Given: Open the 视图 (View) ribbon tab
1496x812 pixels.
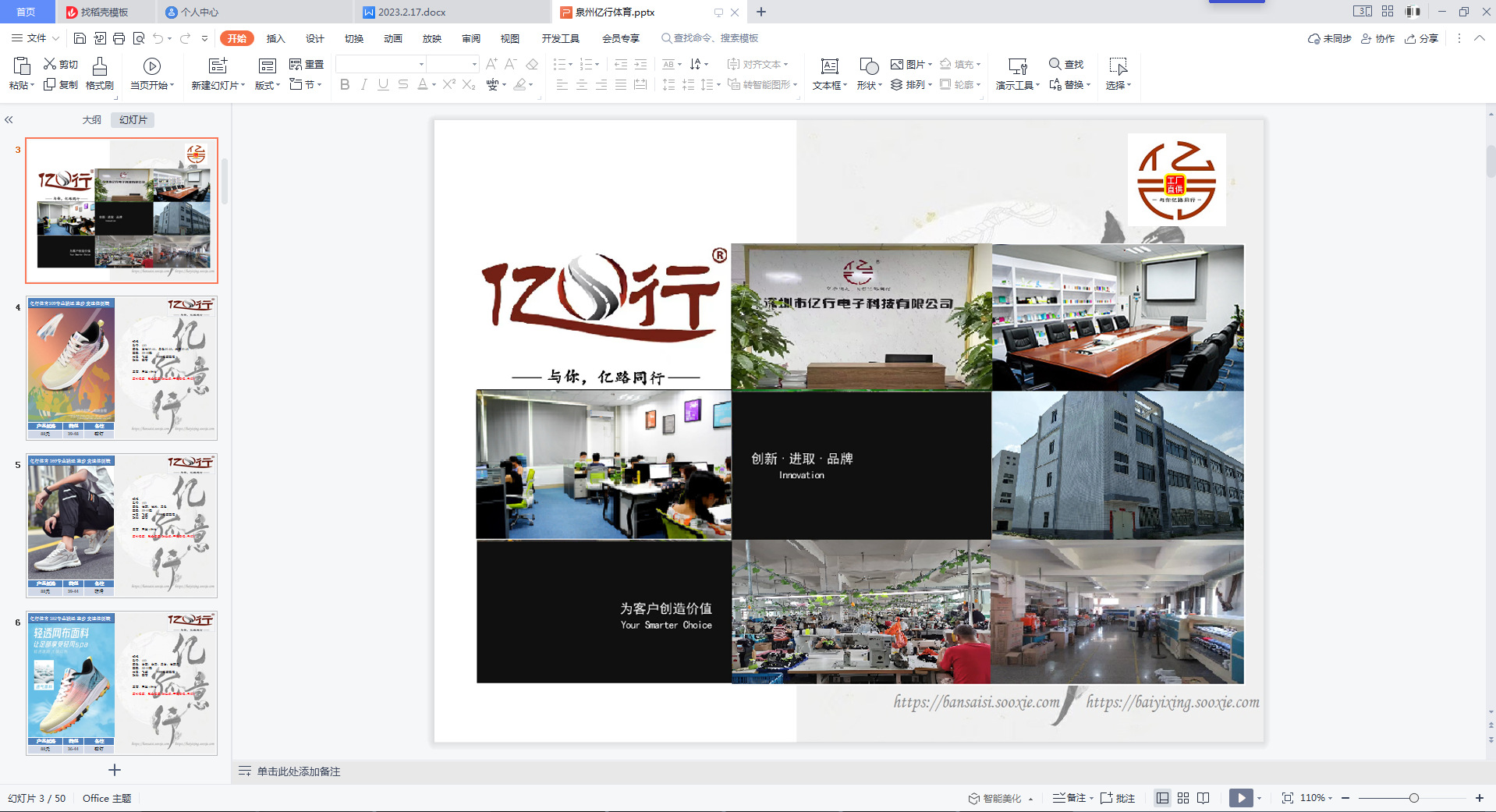Looking at the screenshot, I should (510, 38).
